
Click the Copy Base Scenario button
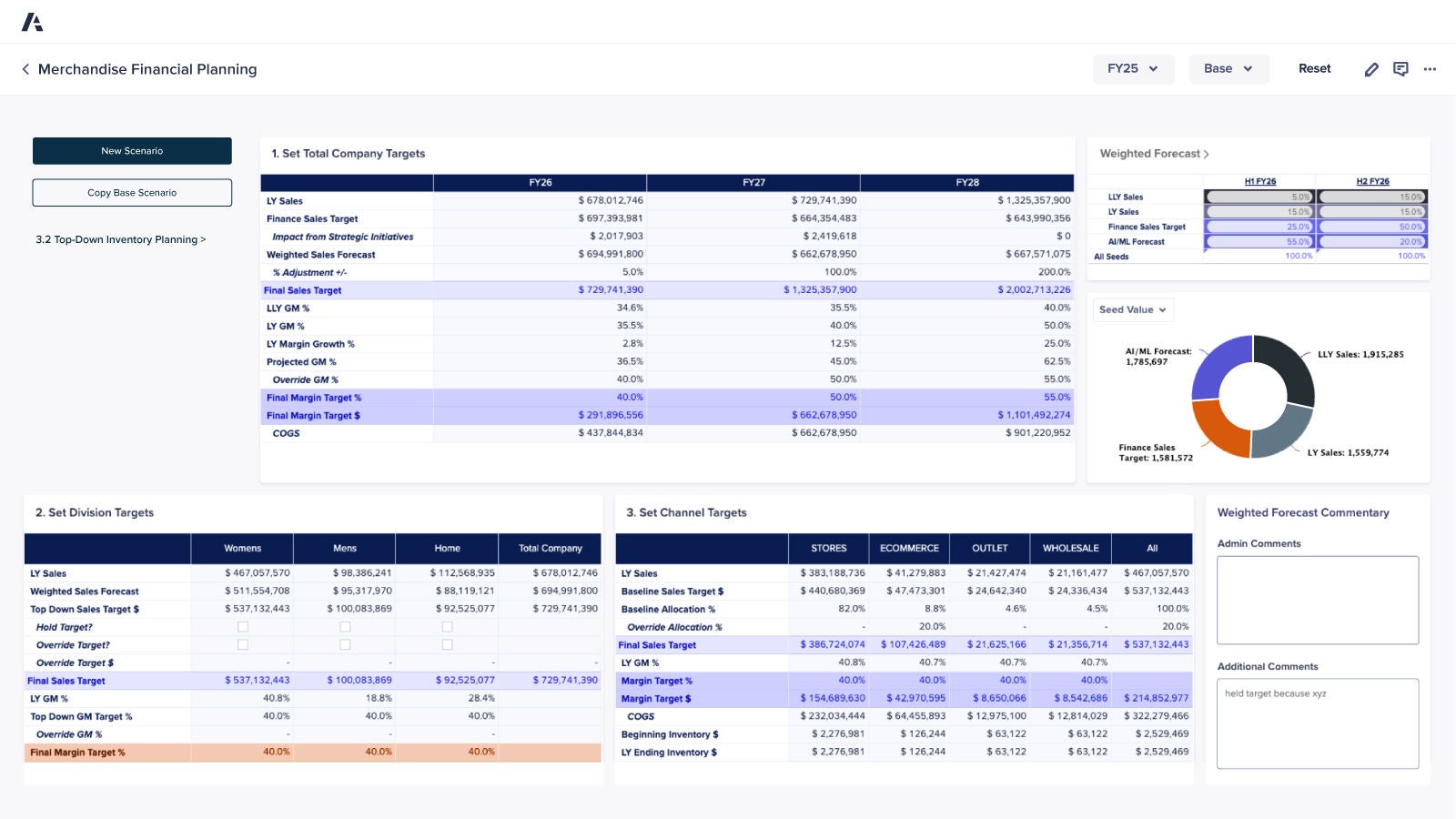tap(132, 192)
